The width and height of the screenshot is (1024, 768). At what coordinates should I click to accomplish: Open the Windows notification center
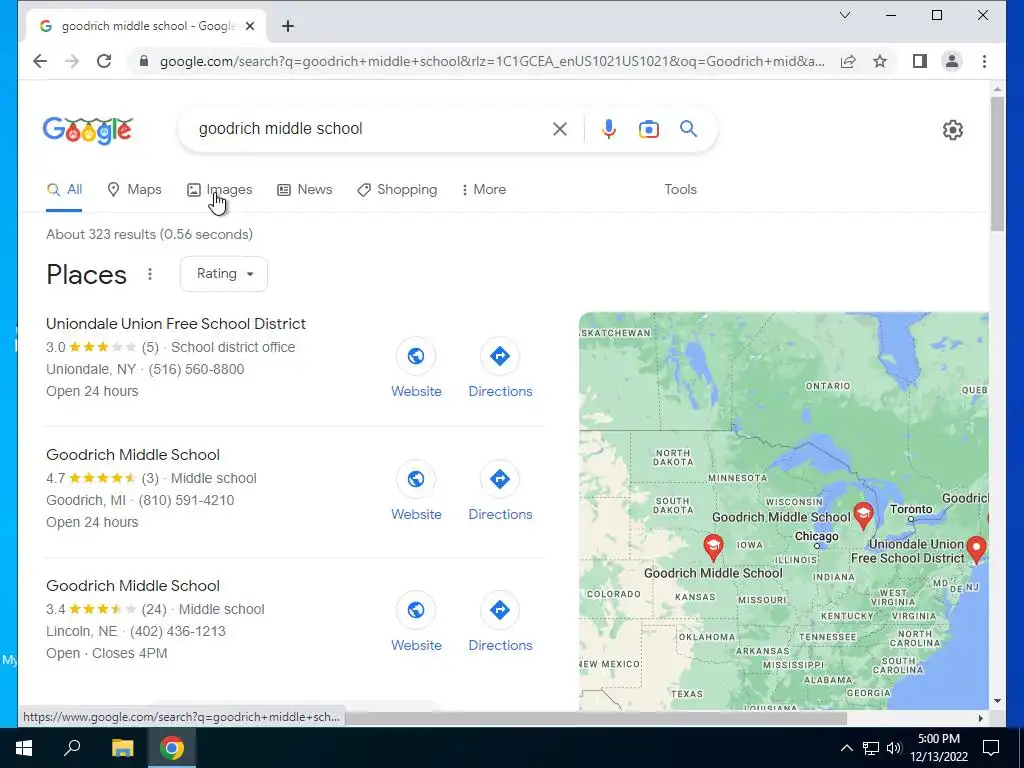[x=991, y=748]
